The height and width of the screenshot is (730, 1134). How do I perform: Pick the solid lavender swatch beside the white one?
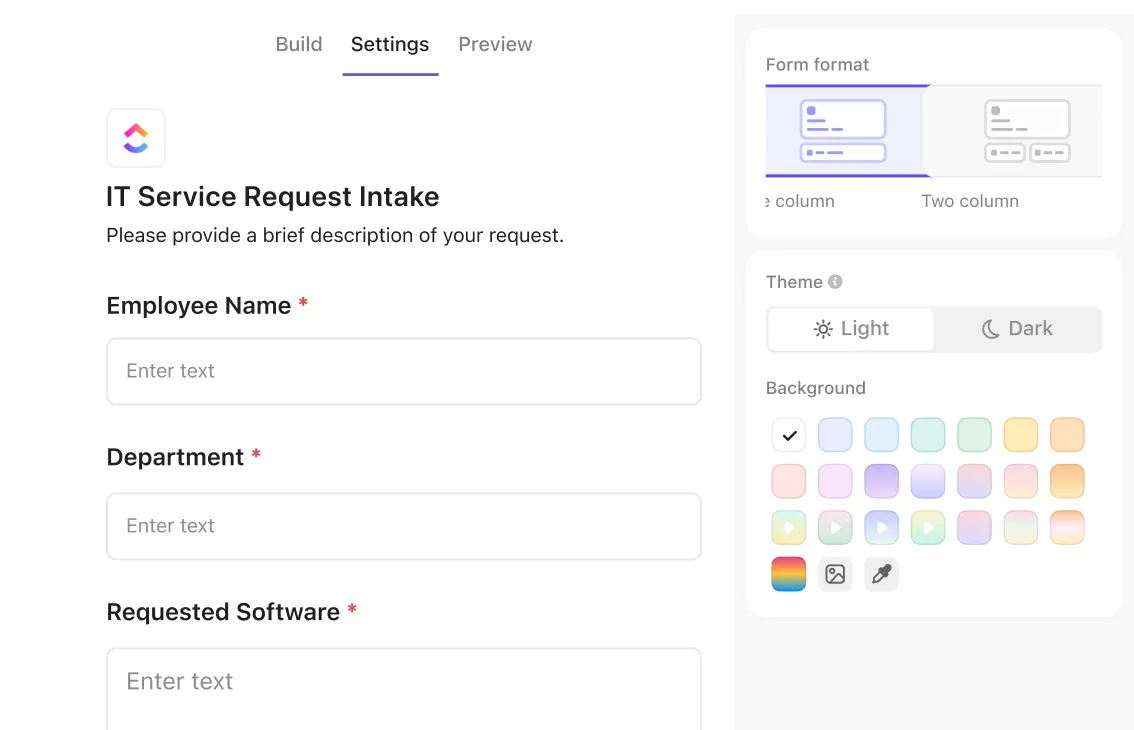tap(835, 436)
